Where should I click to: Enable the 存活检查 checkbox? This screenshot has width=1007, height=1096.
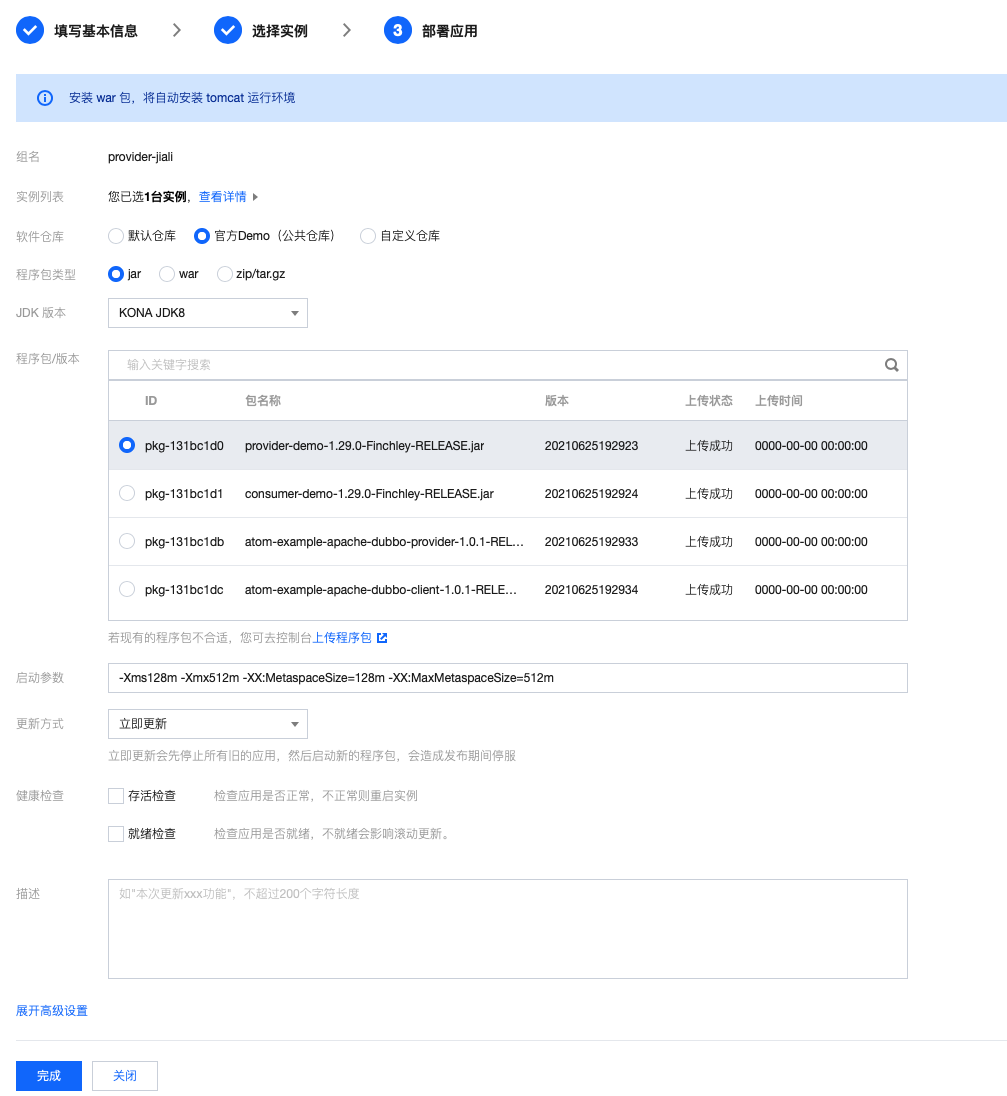coord(116,796)
